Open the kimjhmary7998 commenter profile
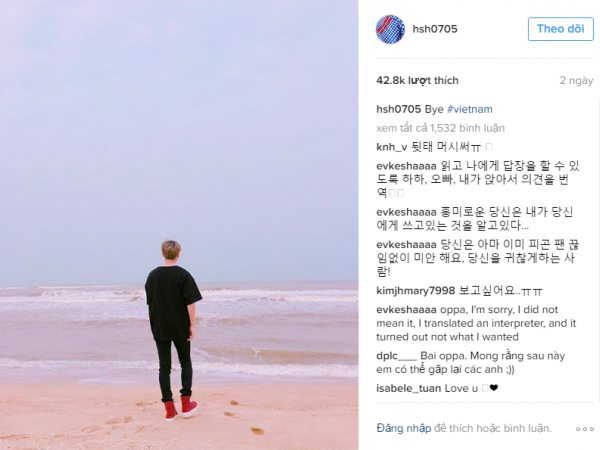Screen dimensions: 600x450 coord(416,291)
